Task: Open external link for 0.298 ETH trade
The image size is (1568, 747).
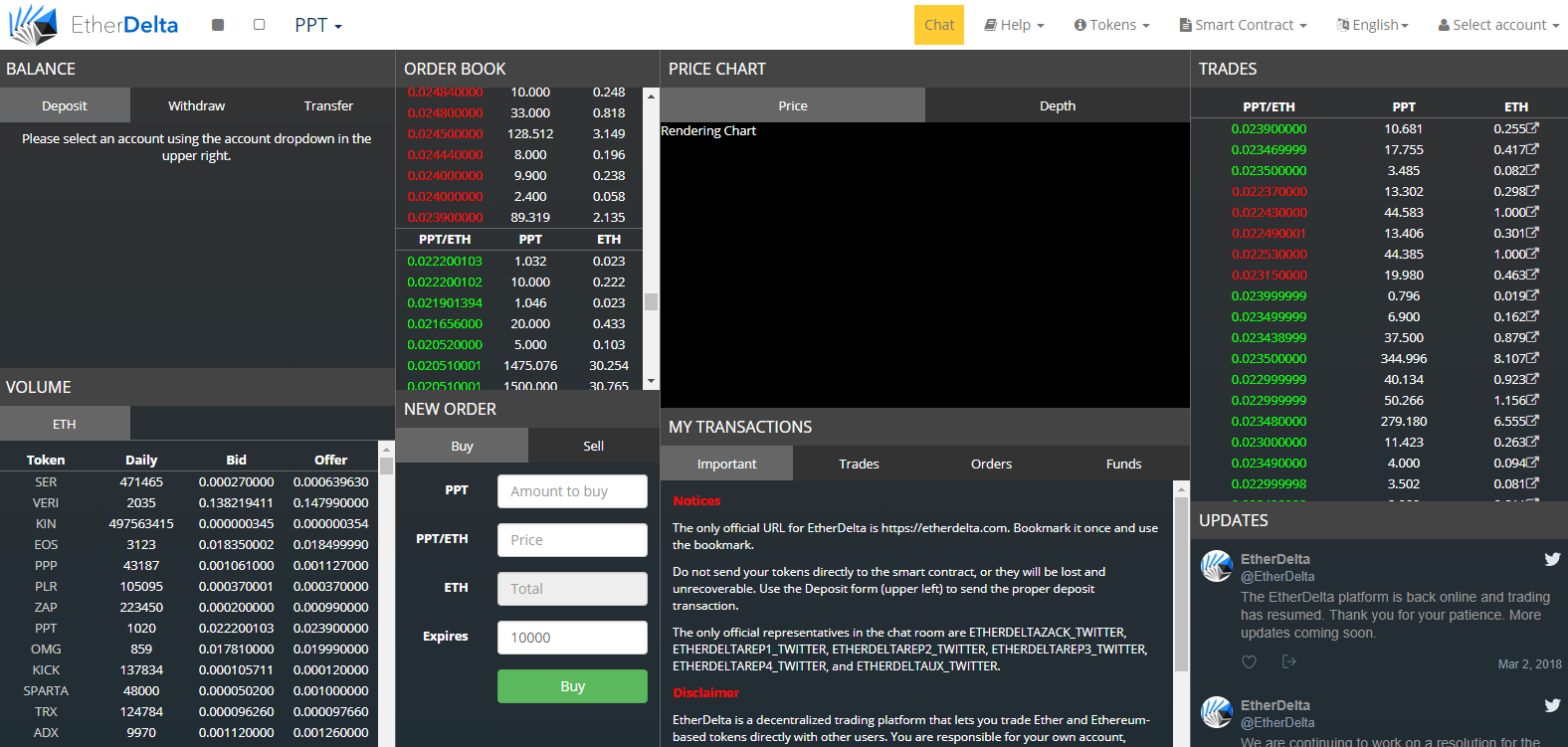Action: coord(1533,191)
